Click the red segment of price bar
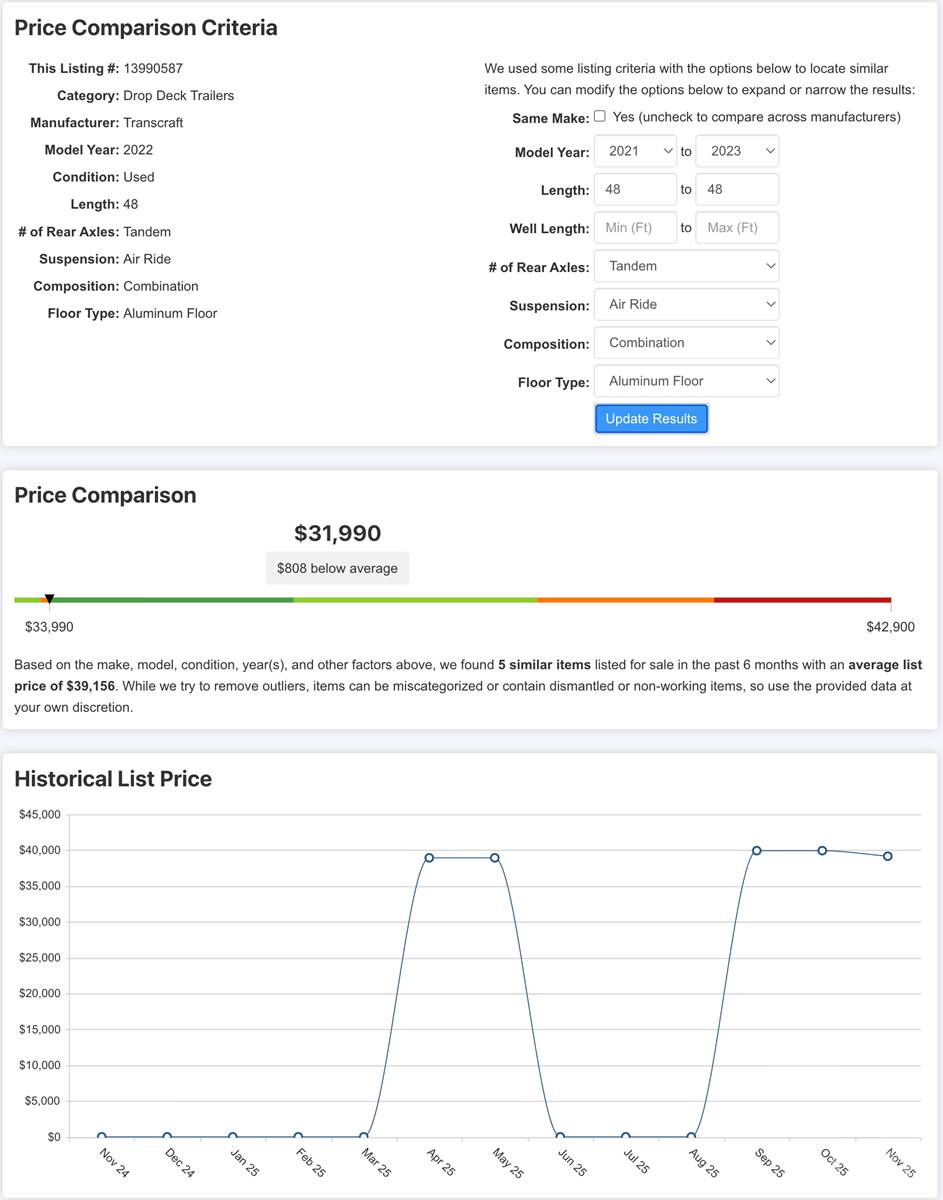The image size is (943, 1200). (802, 600)
